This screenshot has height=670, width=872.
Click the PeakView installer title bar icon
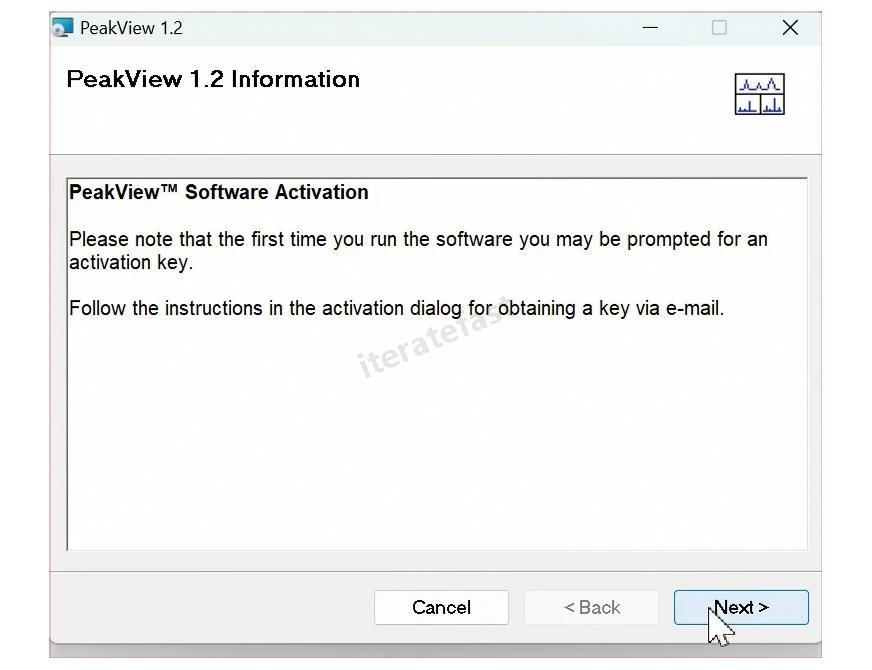point(62,27)
